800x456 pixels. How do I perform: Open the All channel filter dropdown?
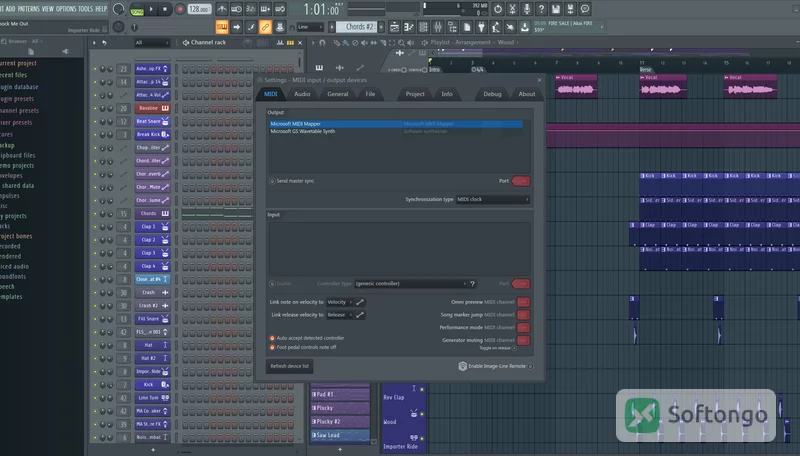(152, 43)
